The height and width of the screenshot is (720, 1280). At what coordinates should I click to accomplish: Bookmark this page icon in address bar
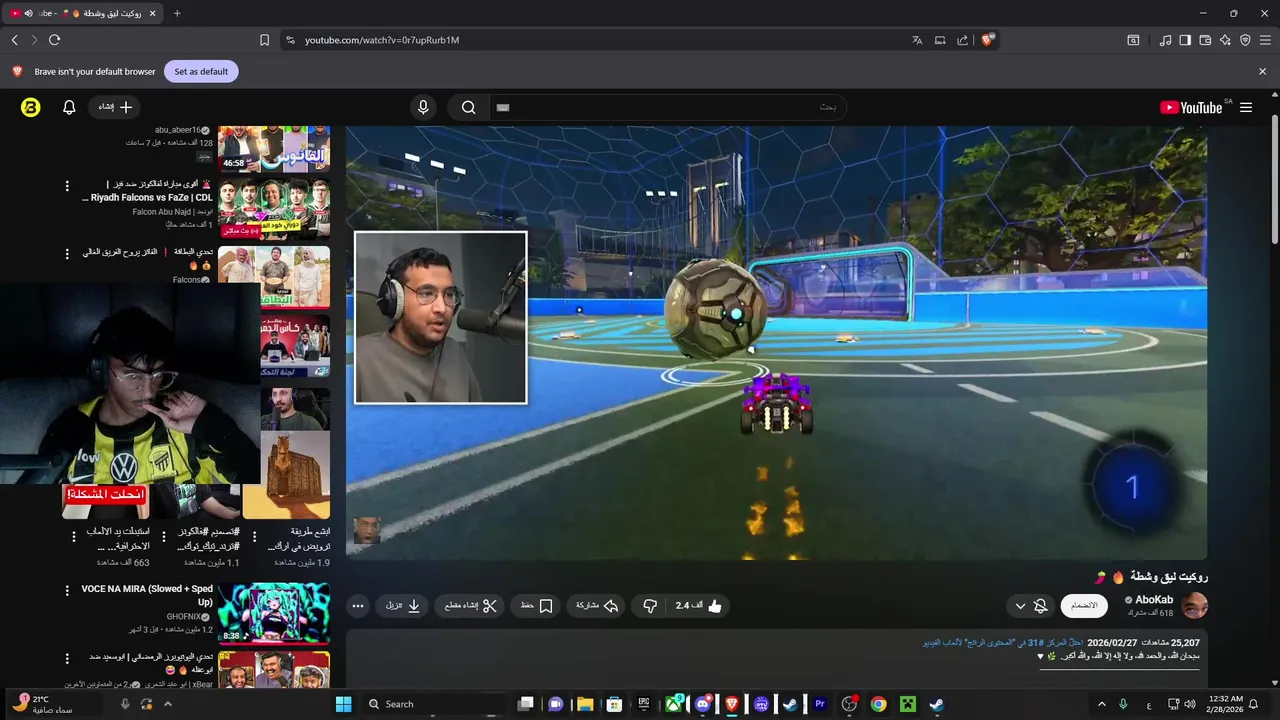pos(264,40)
